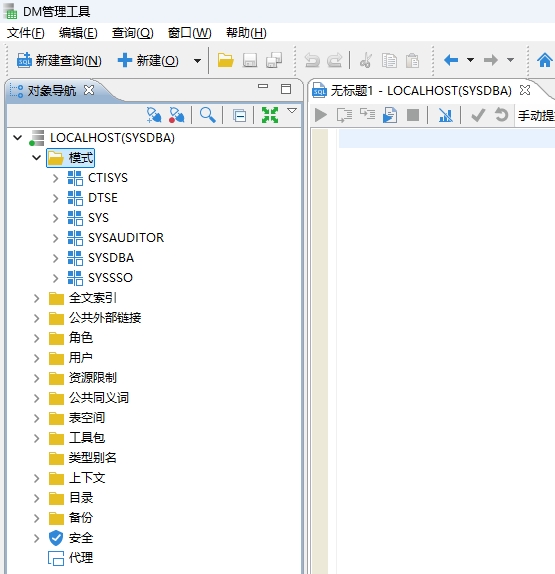The width and height of the screenshot is (555, 574).
Task: Expand the 表空间 tablespace folder
Action: point(36,418)
